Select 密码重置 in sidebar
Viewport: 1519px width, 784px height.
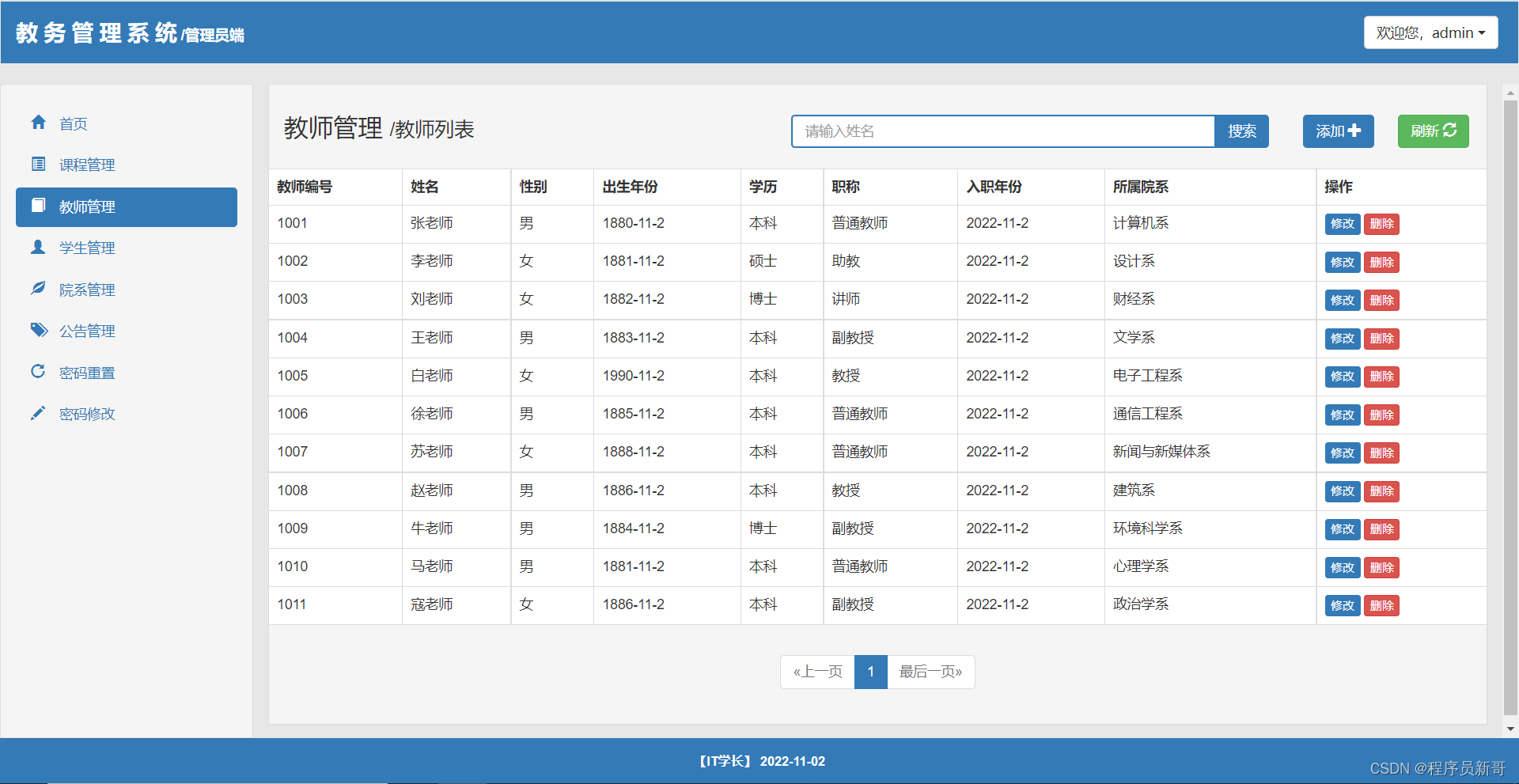[x=127, y=373]
